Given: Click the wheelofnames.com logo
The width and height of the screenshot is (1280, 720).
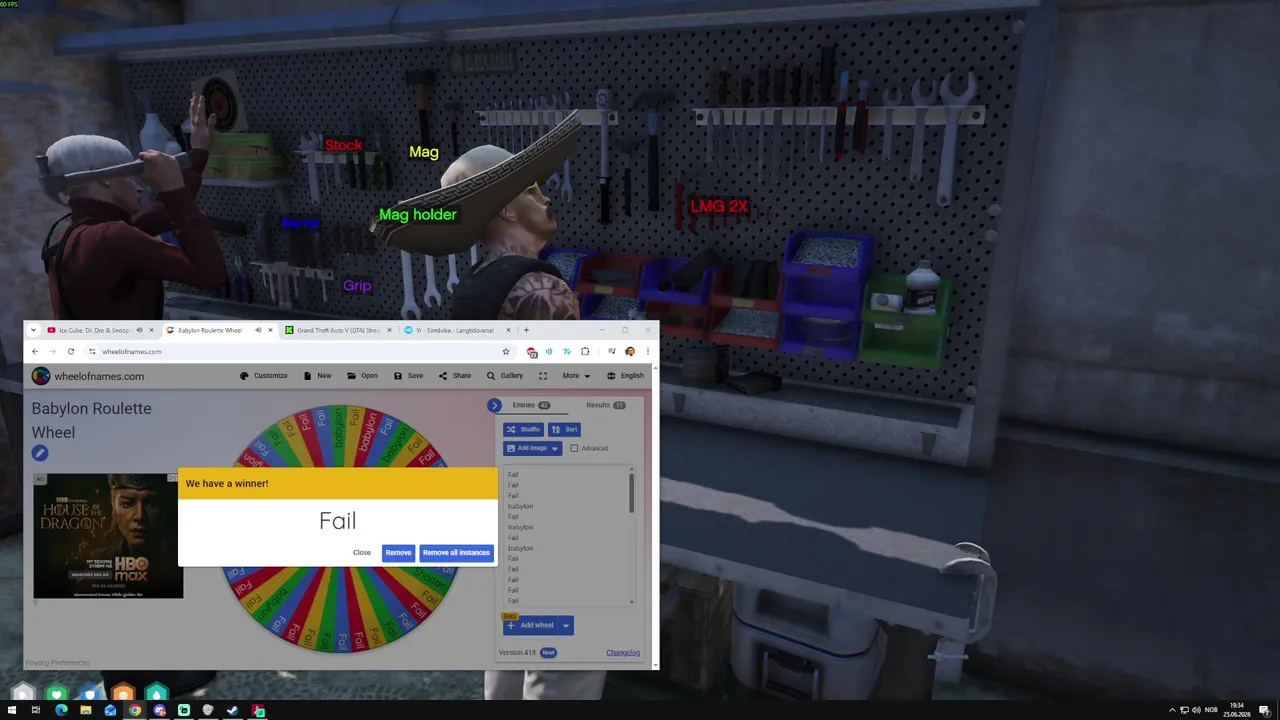Looking at the screenshot, I should point(88,376).
